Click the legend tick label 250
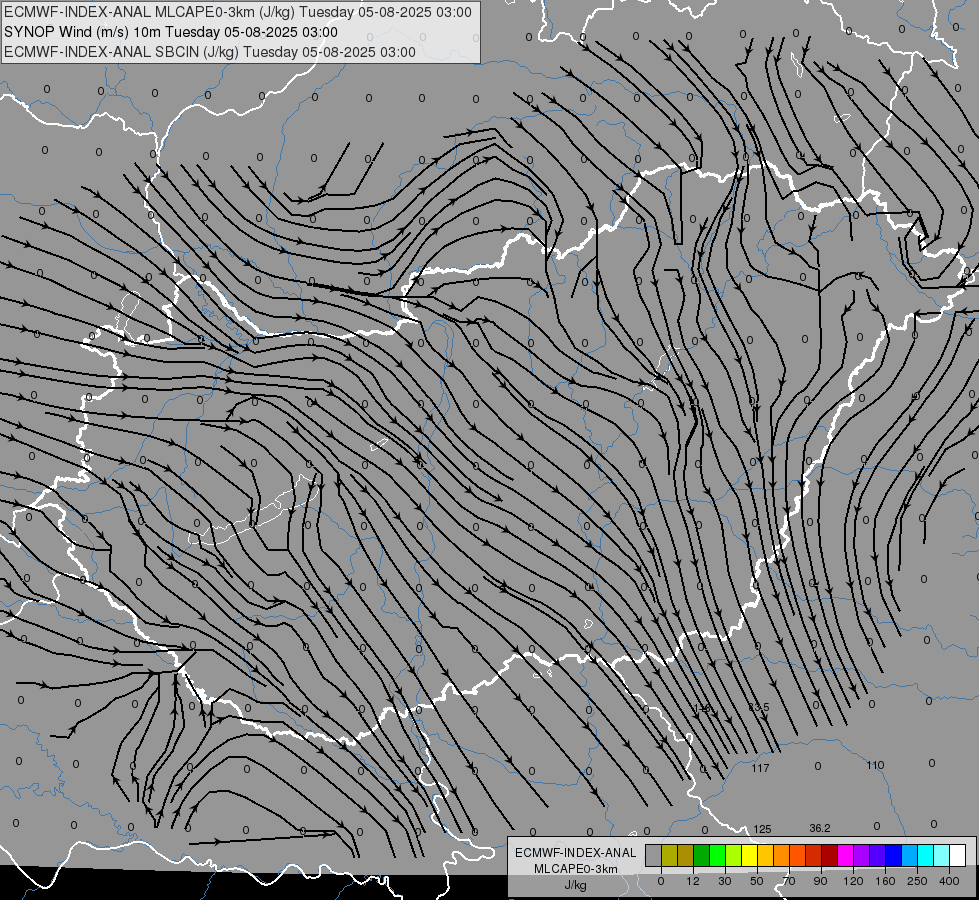 pos(917,881)
